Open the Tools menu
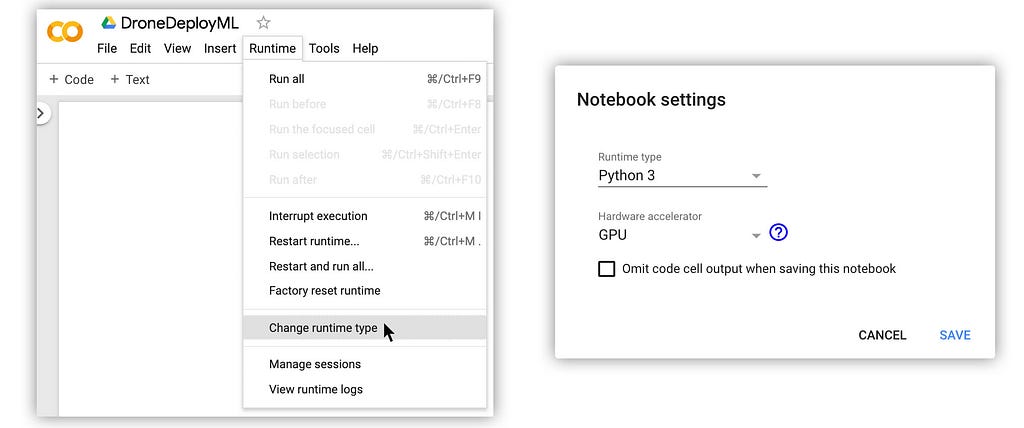The width and height of the screenshot is (1024, 428). click(x=324, y=48)
